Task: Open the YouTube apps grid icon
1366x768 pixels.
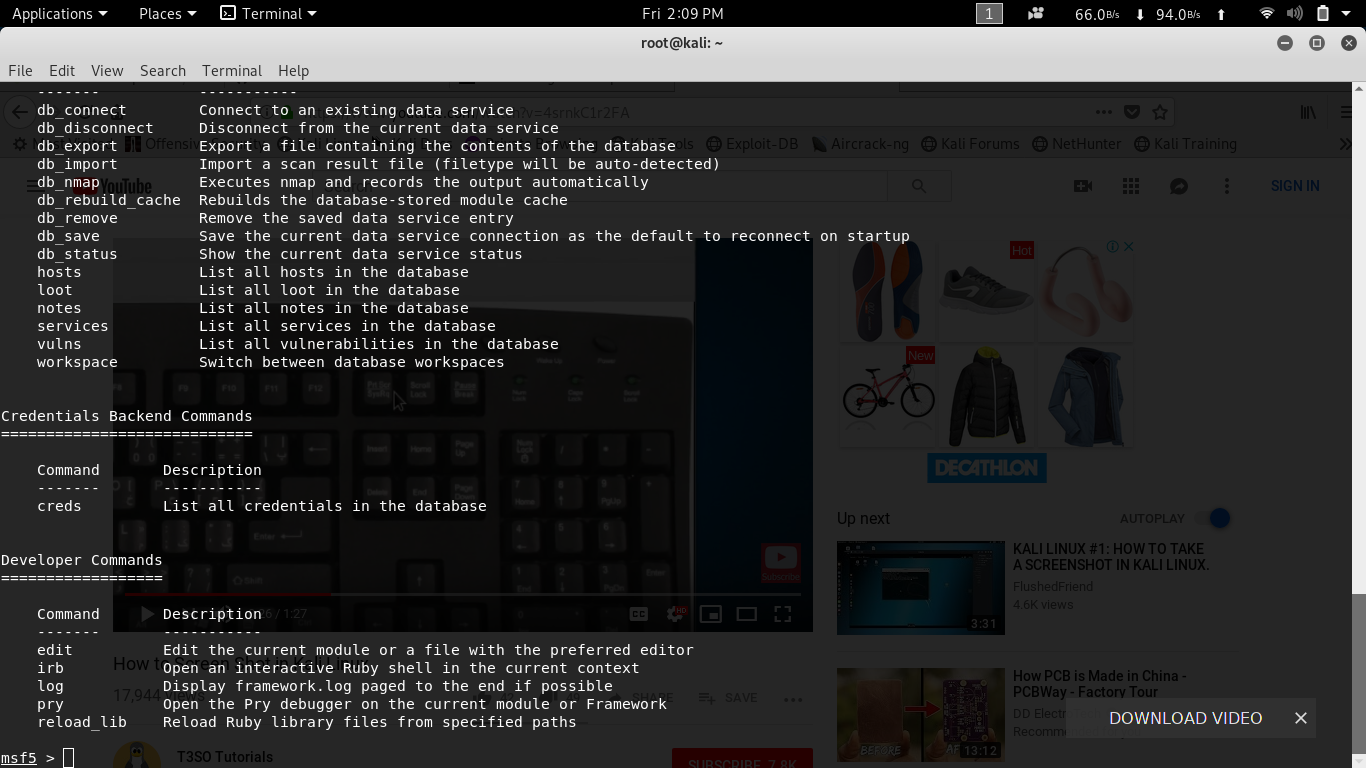Action: click(1131, 185)
